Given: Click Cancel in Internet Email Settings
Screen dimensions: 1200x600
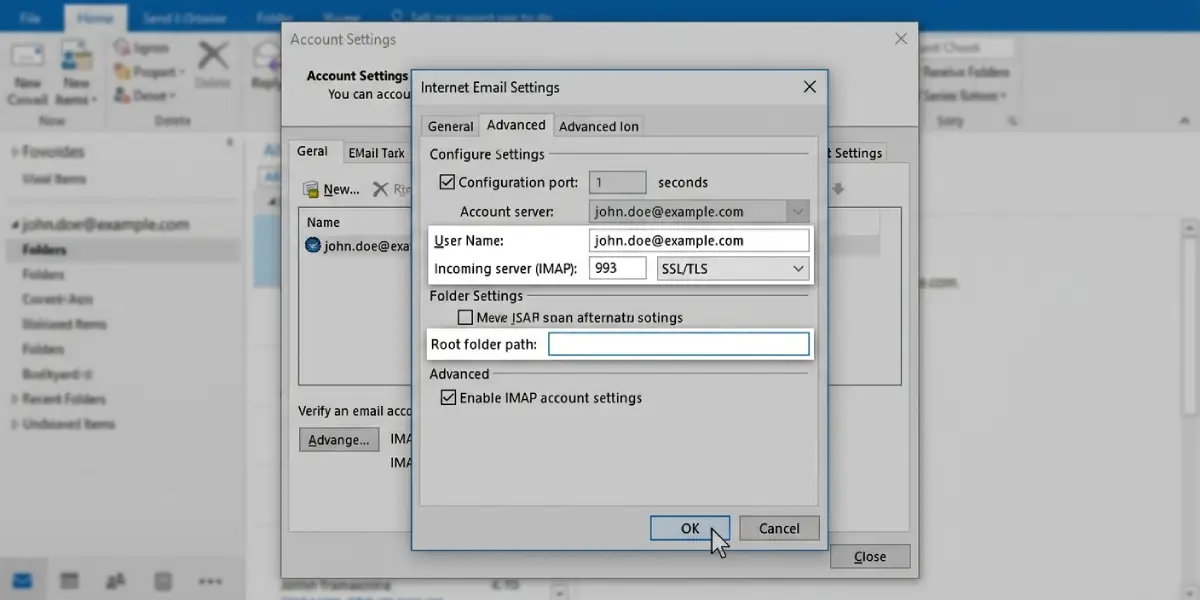Looking at the screenshot, I should 779,528.
